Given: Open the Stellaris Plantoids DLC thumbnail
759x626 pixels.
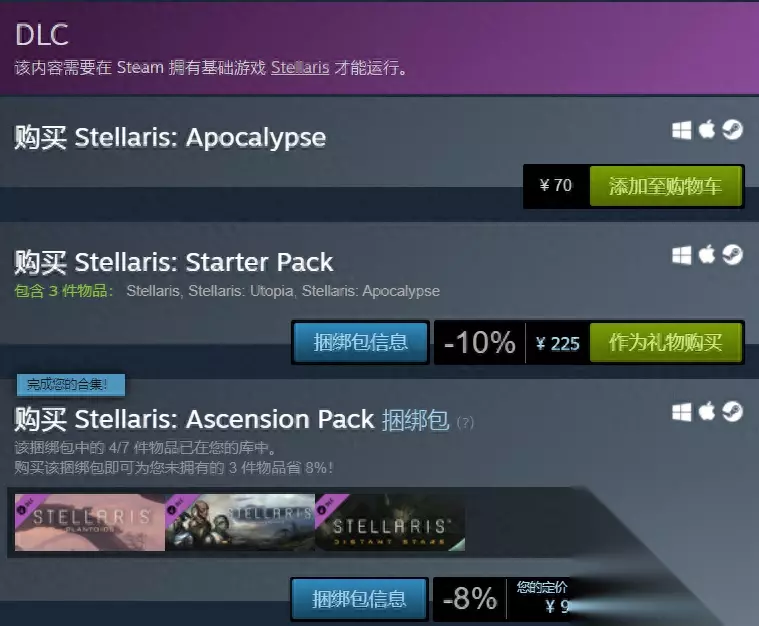Looking at the screenshot, I should coord(90,522).
